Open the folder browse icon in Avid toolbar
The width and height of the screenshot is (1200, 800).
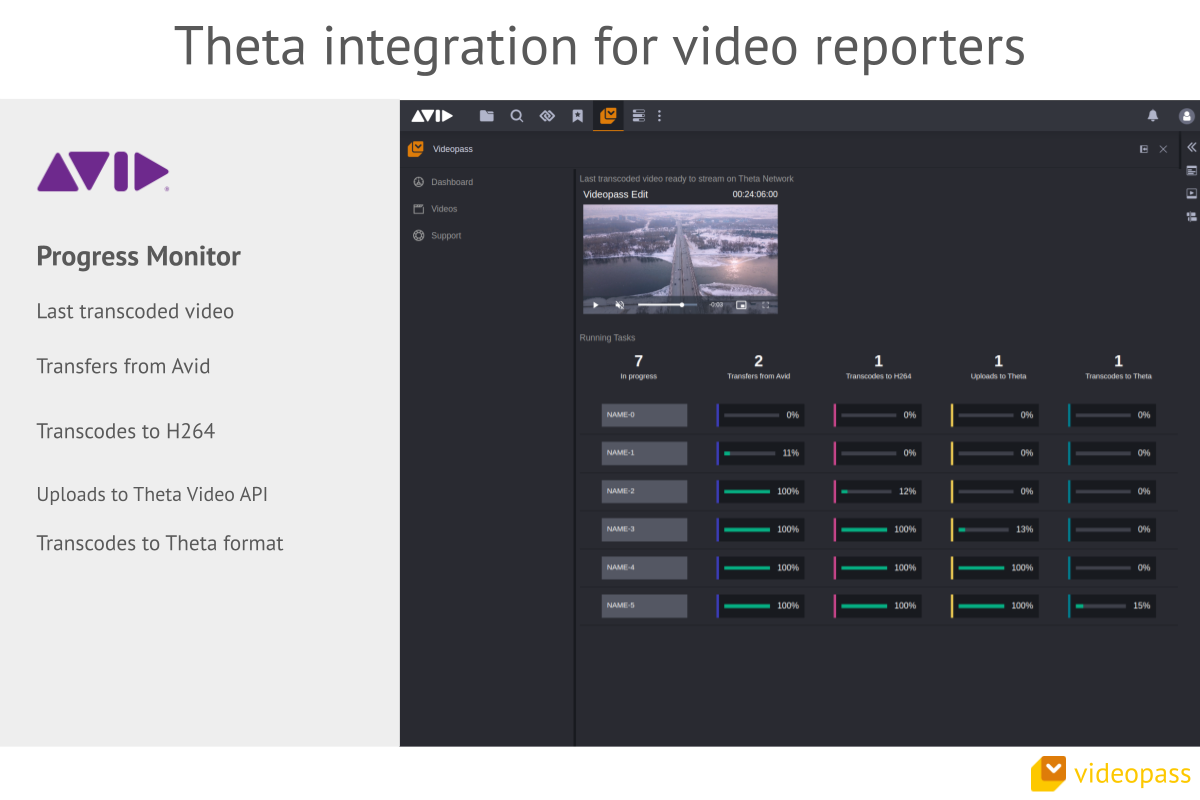click(486, 116)
